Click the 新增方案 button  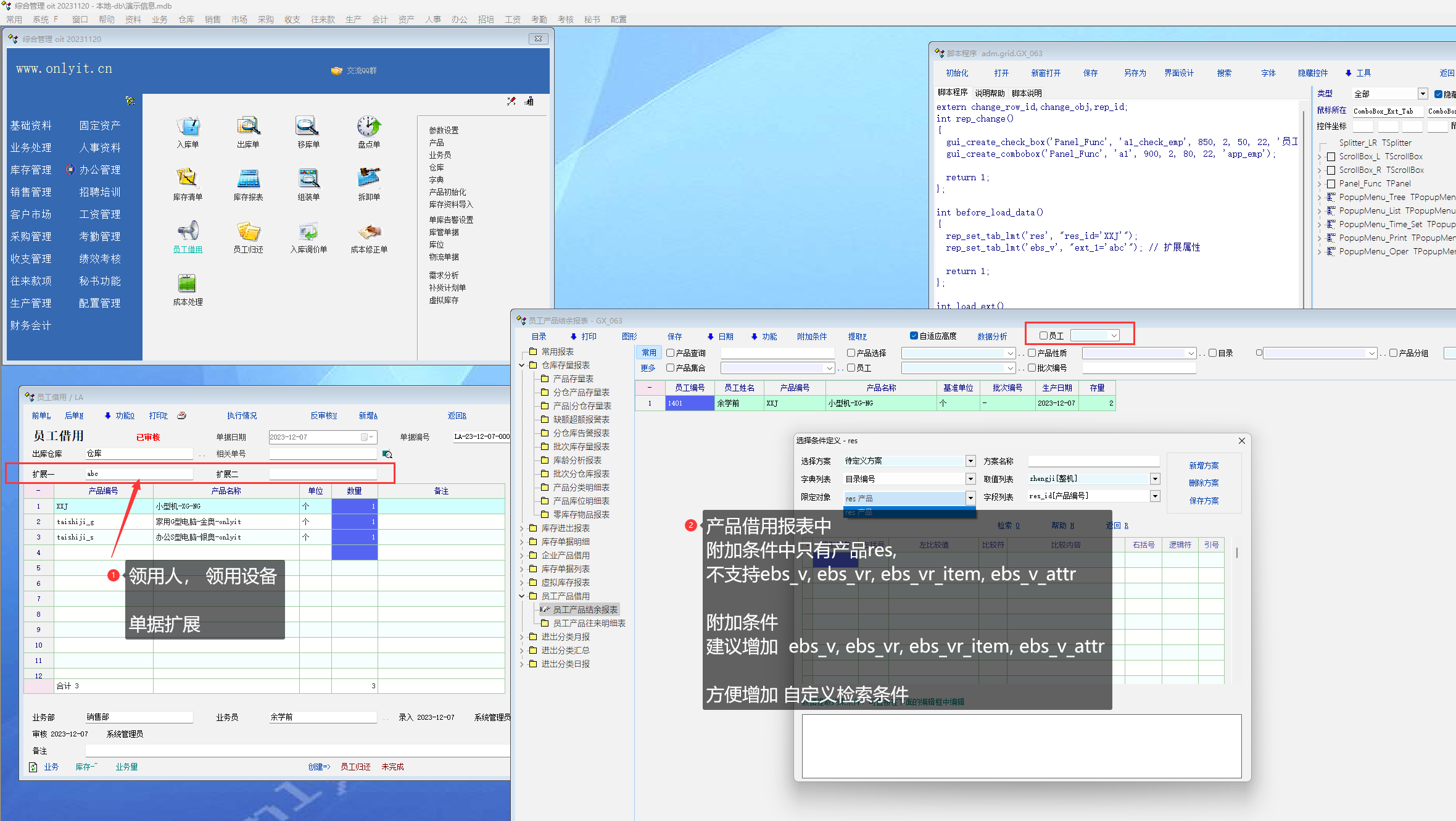[x=1204, y=465]
